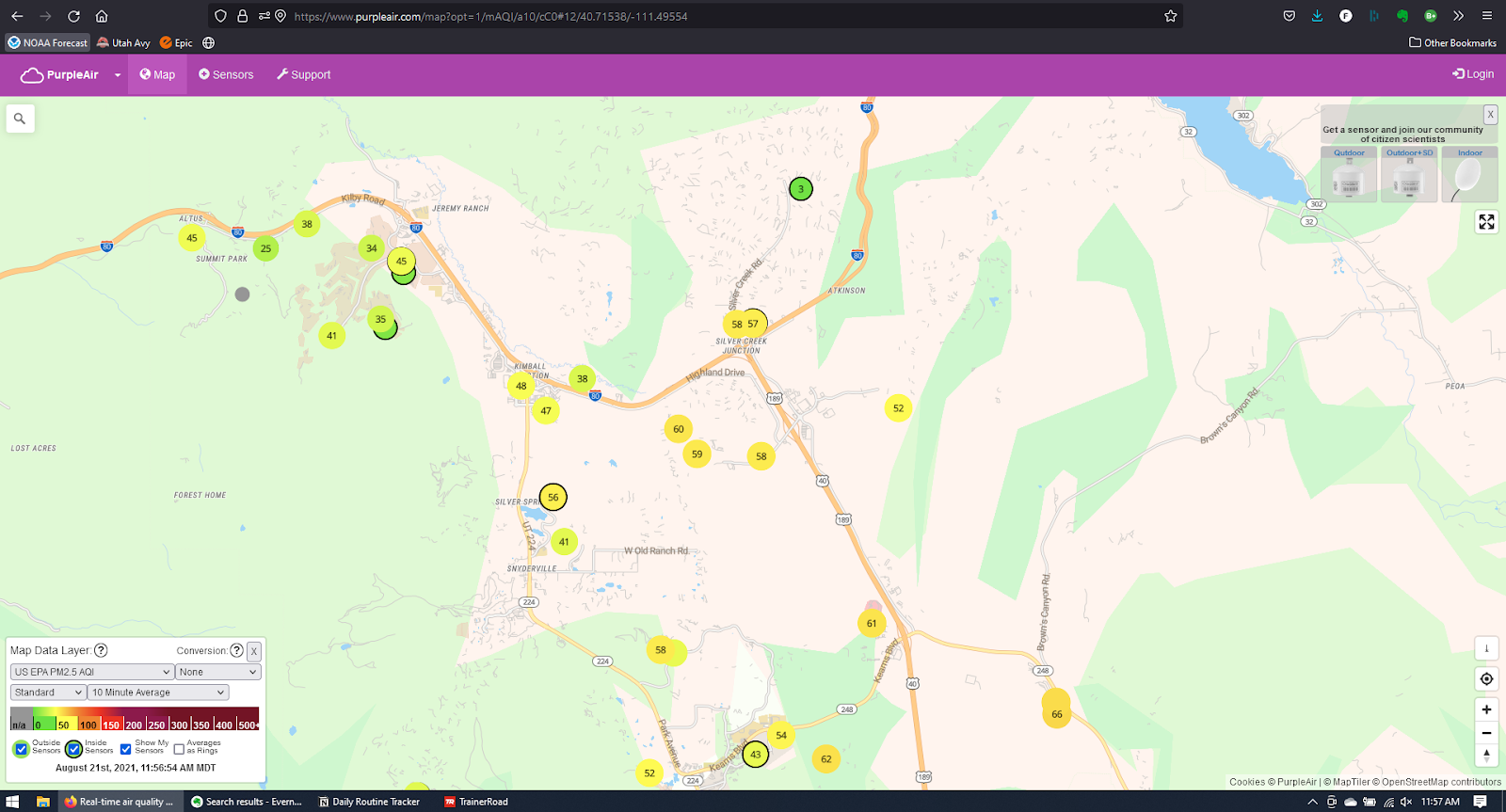Screen dimensions: 1506x812
Task: Toggle the Outside Sensors checkbox
Action: point(21,749)
